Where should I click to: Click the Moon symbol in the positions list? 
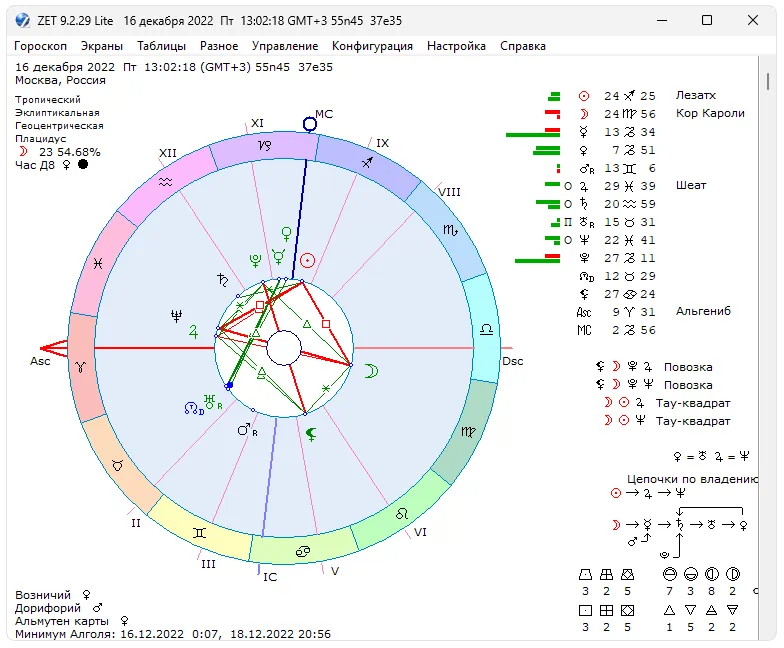[584, 114]
